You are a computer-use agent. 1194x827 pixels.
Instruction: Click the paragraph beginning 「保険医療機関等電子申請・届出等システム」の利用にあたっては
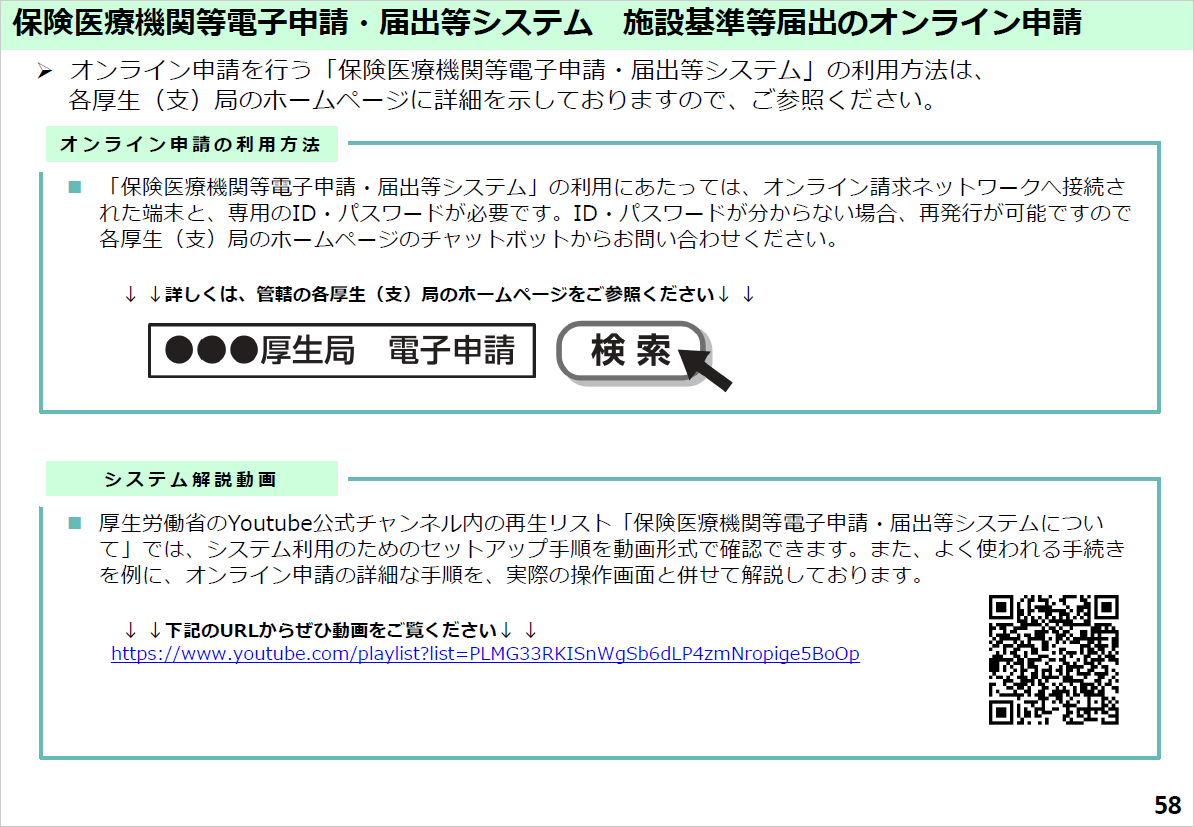(x=615, y=213)
